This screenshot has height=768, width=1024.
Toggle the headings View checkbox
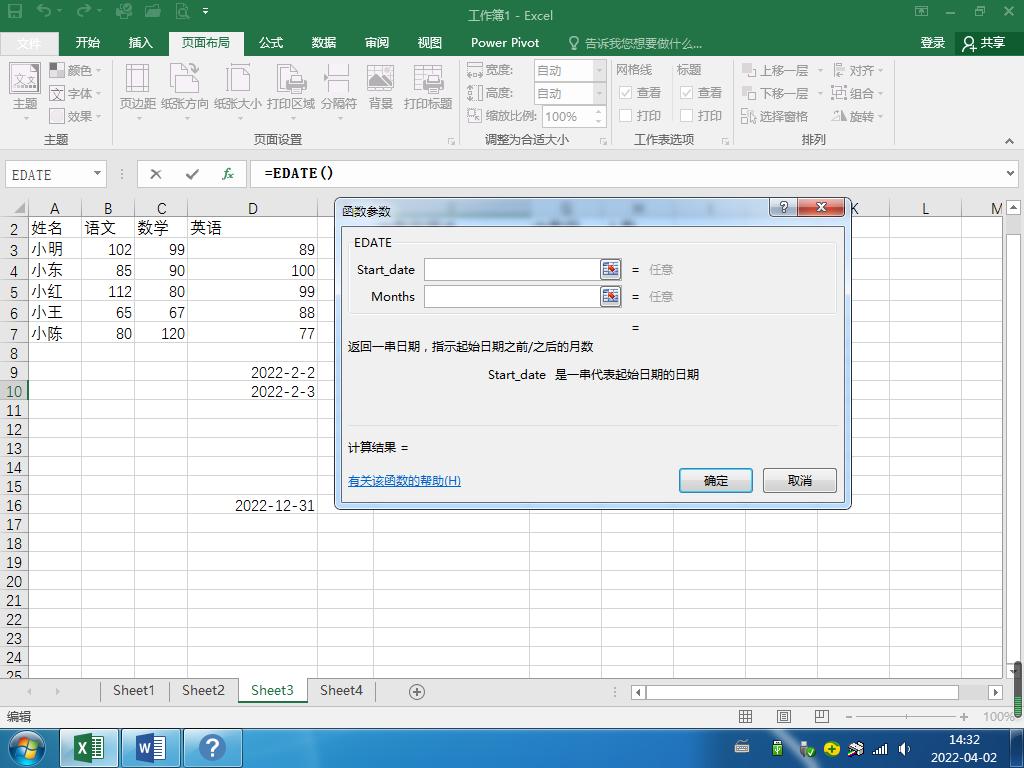687,93
